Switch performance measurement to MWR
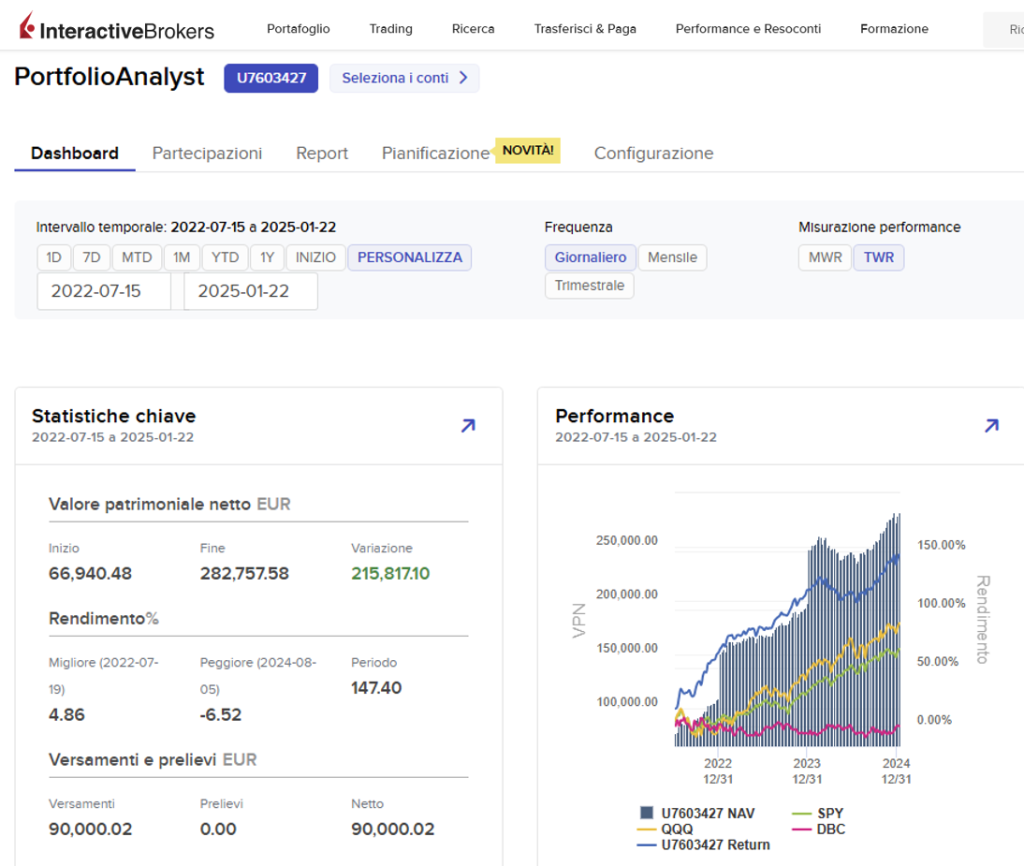The width and height of the screenshot is (1024, 866). (824, 257)
